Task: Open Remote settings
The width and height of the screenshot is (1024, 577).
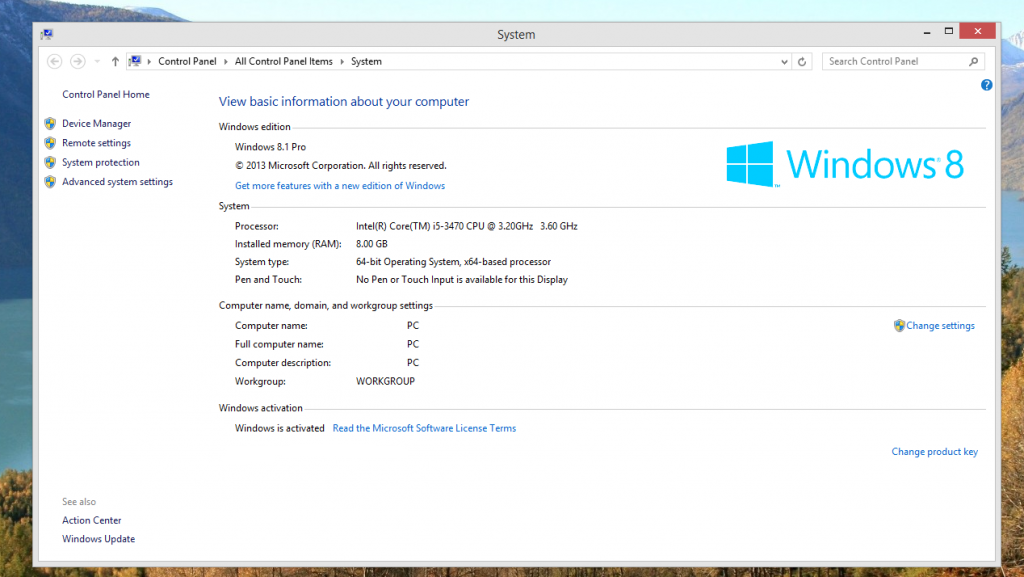Action: 97,143
